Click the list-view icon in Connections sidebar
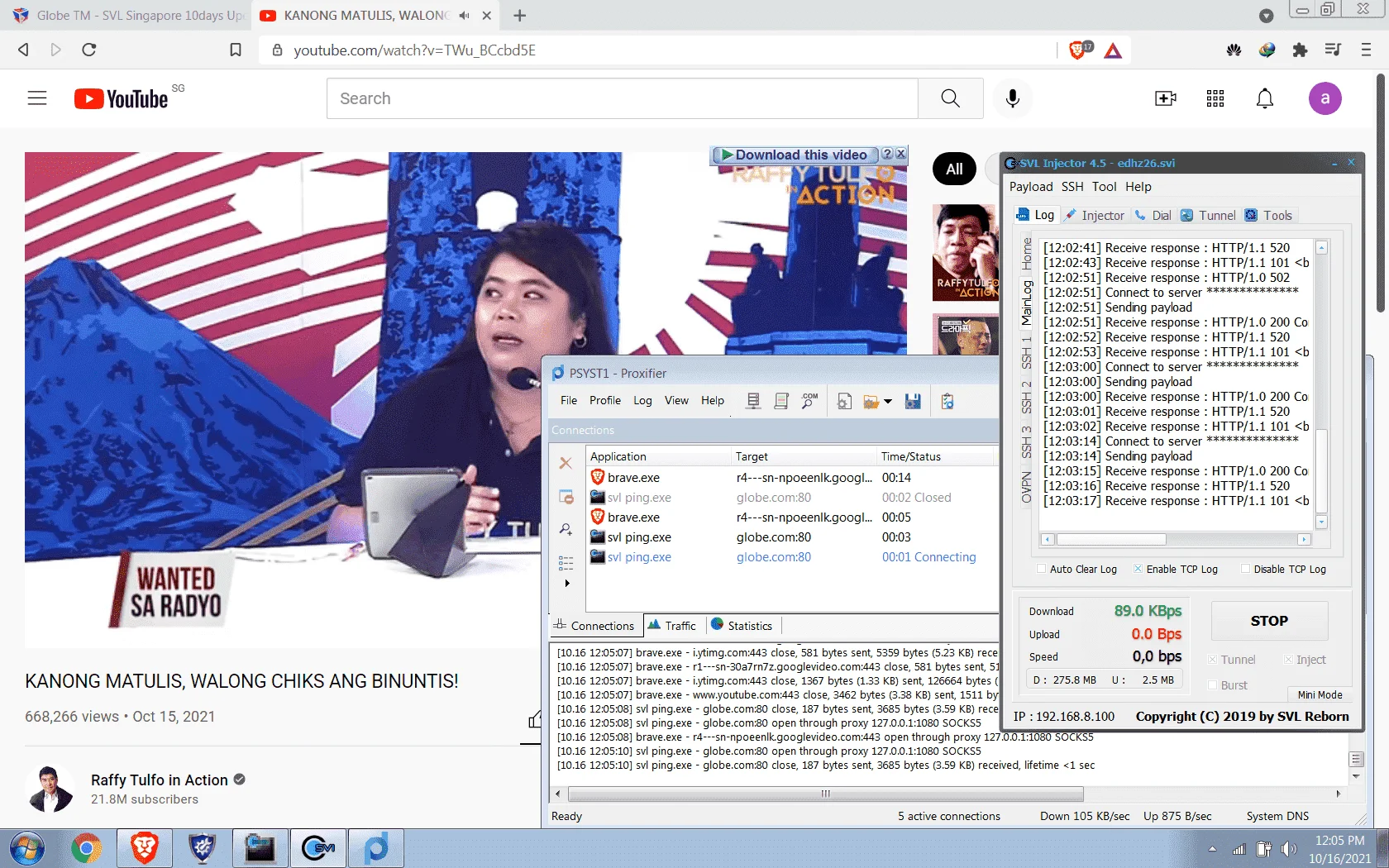The height and width of the screenshot is (868, 1389). pos(566,563)
